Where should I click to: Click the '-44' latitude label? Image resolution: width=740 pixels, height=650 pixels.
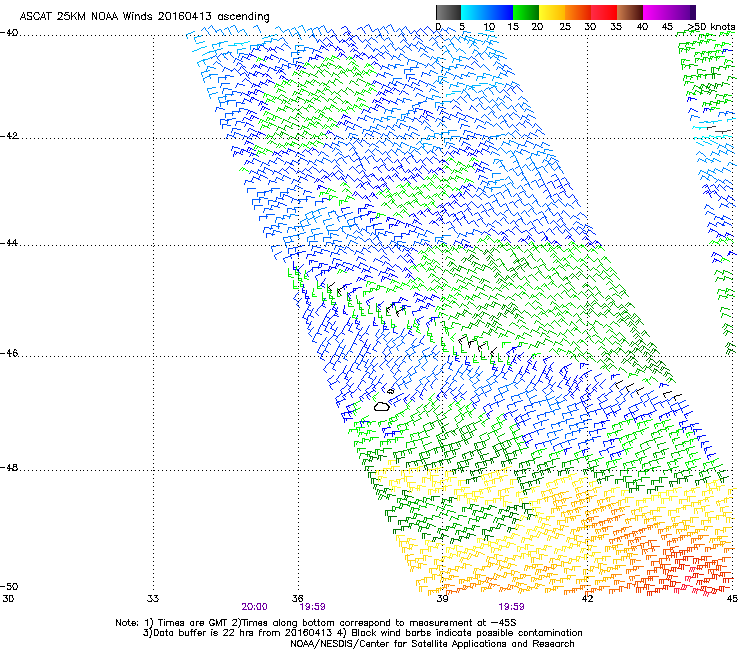click(x=9, y=243)
